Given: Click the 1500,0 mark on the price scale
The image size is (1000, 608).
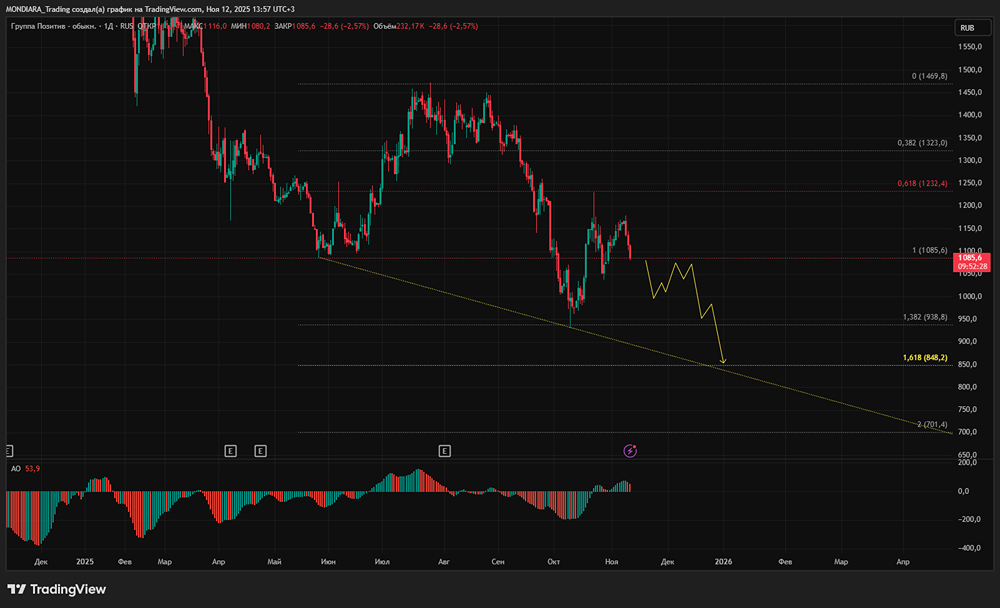Looking at the screenshot, I should pos(966,70).
